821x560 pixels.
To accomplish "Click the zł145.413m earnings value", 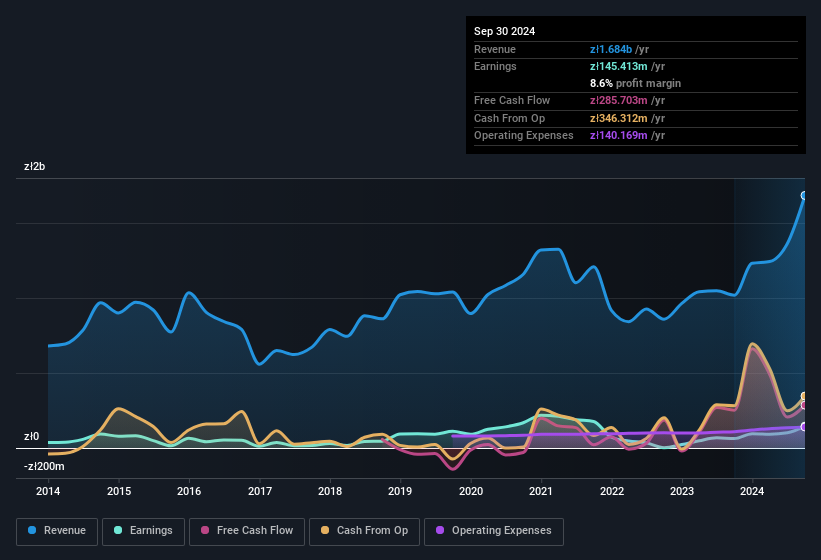I will pos(618,66).
